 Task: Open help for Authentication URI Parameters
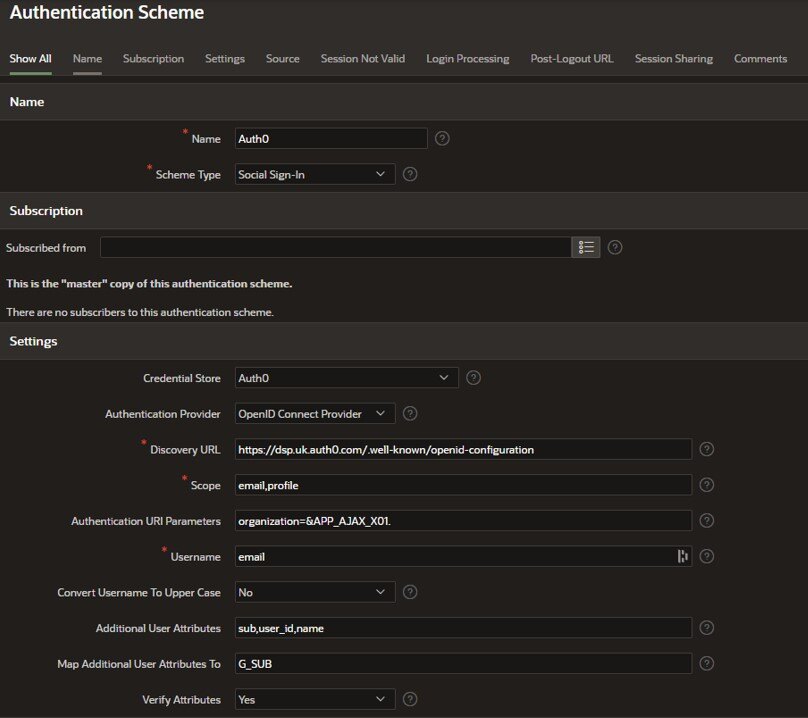pos(706,521)
